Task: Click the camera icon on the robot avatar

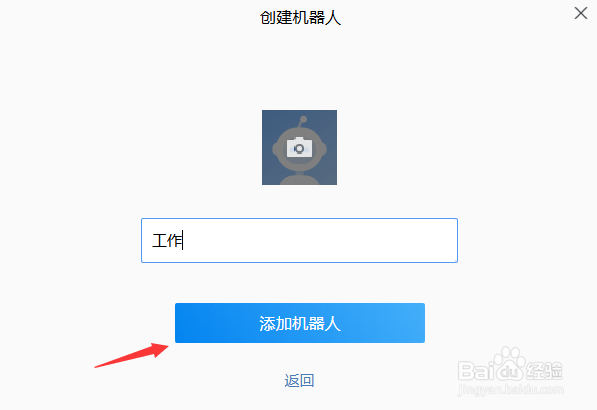Action: point(299,148)
